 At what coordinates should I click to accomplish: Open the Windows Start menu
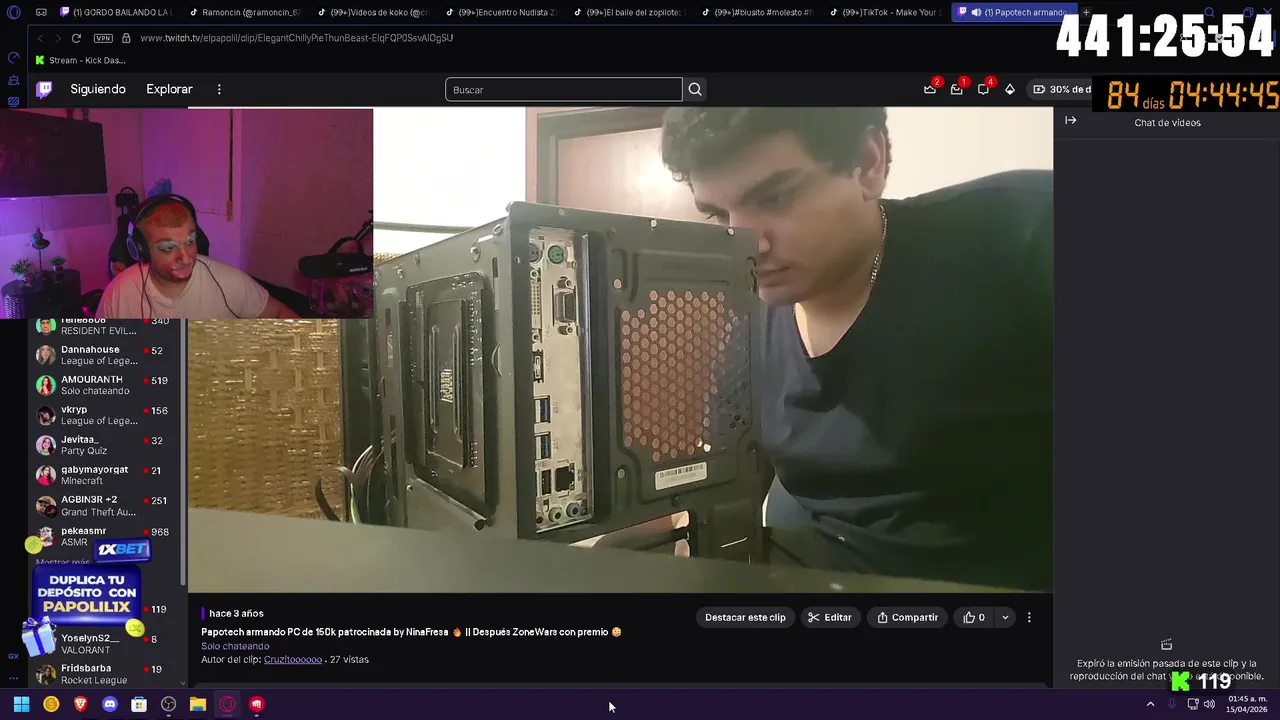(x=21, y=704)
